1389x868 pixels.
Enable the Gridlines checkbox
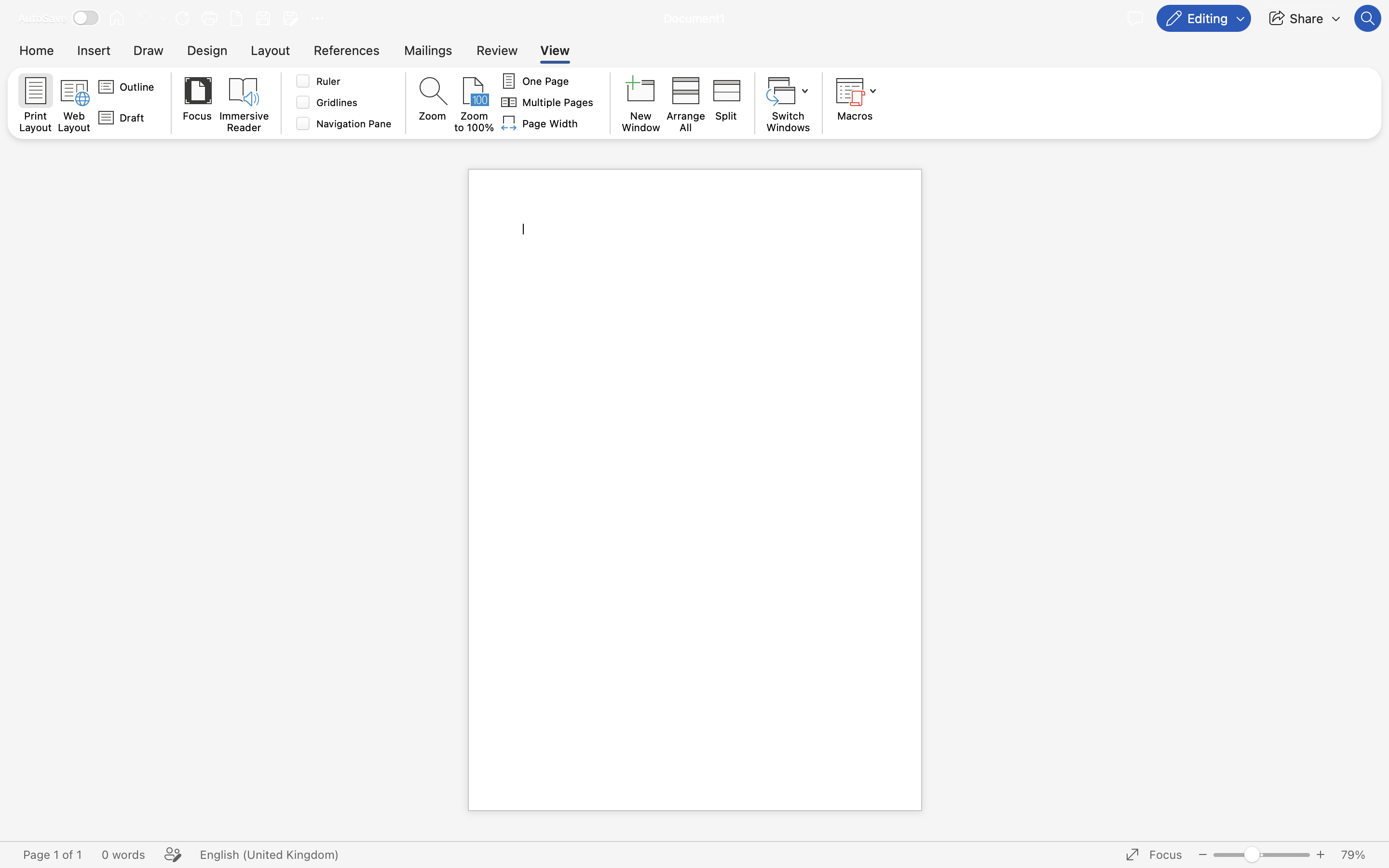[302, 102]
